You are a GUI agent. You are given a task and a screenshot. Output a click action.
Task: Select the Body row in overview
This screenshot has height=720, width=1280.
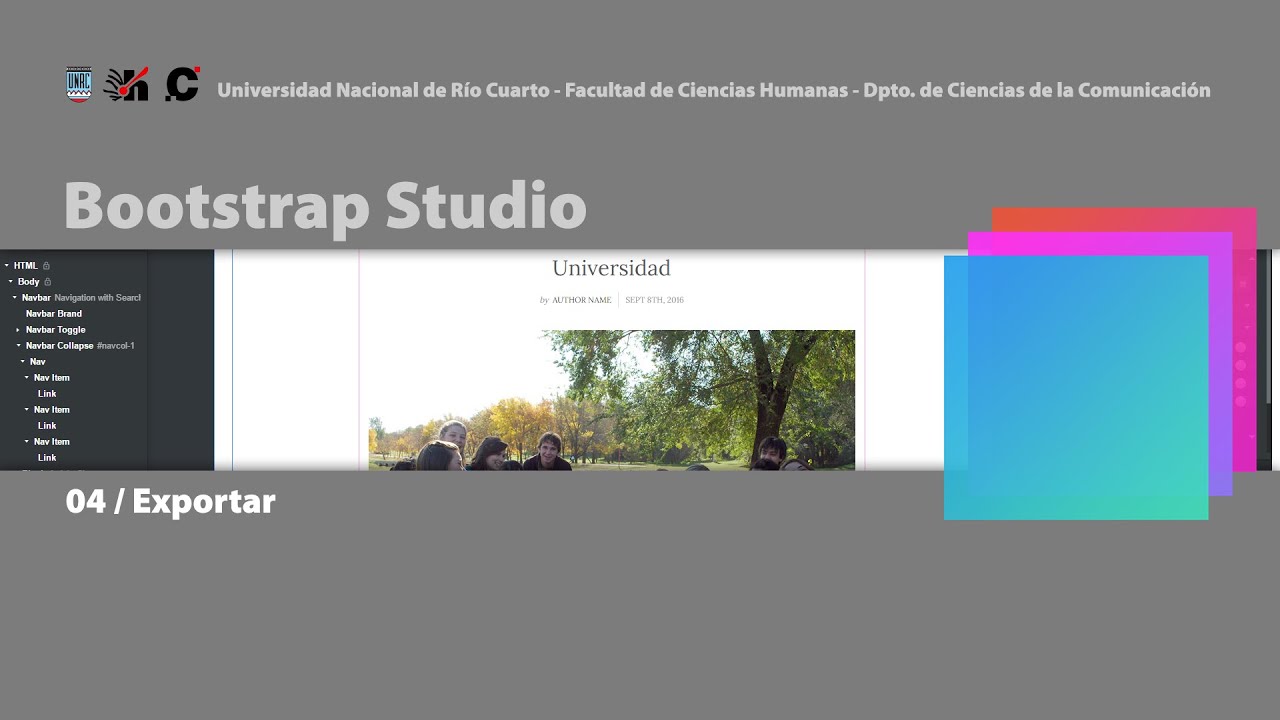coord(74,282)
